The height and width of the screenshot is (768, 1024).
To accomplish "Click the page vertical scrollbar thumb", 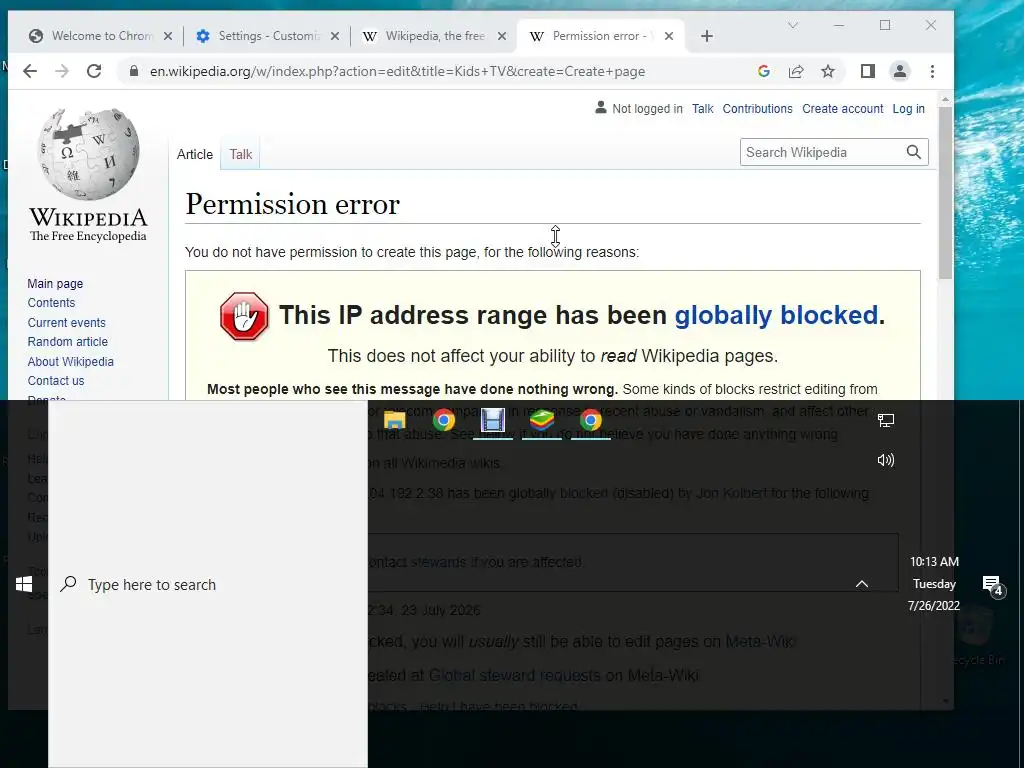I will pos(945,193).
